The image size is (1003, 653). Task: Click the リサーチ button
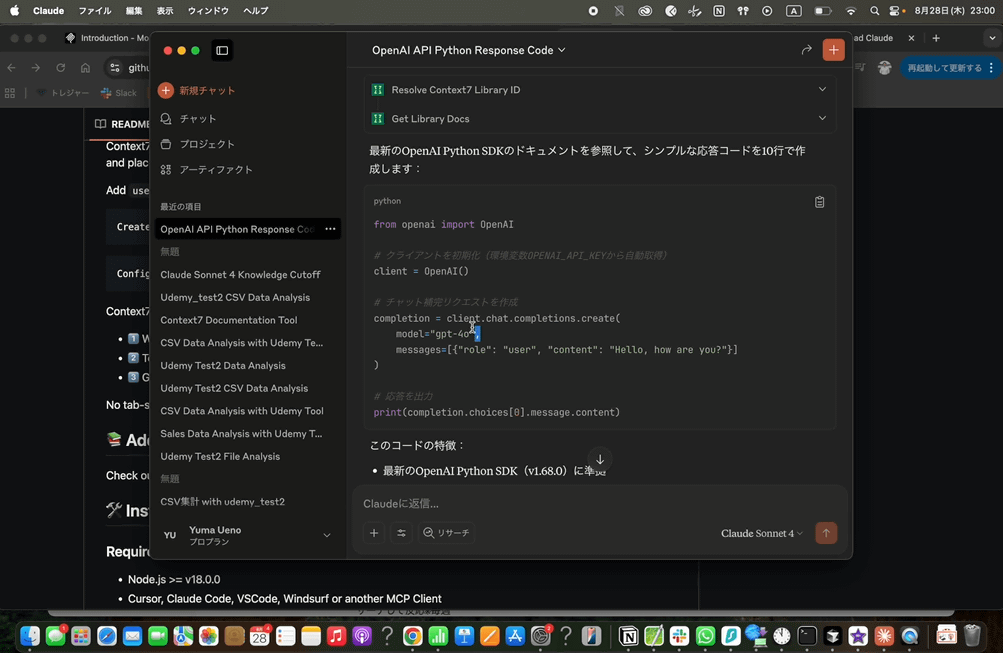point(446,533)
